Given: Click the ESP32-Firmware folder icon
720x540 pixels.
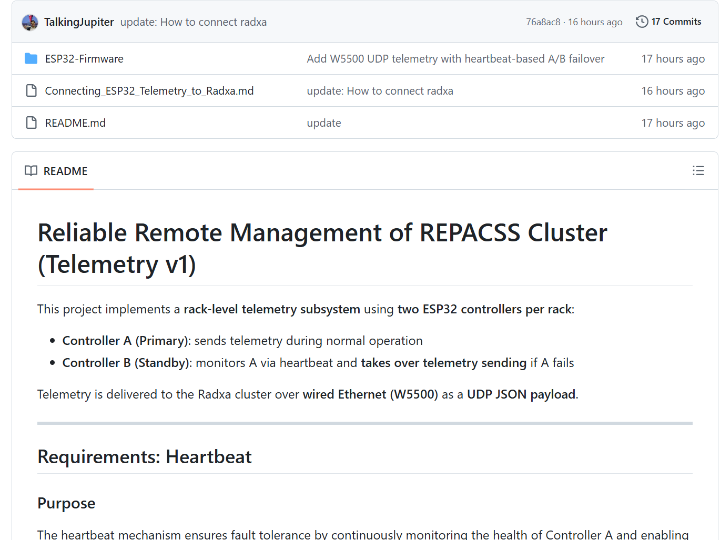Looking at the screenshot, I should pyautogui.click(x=31, y=59).
